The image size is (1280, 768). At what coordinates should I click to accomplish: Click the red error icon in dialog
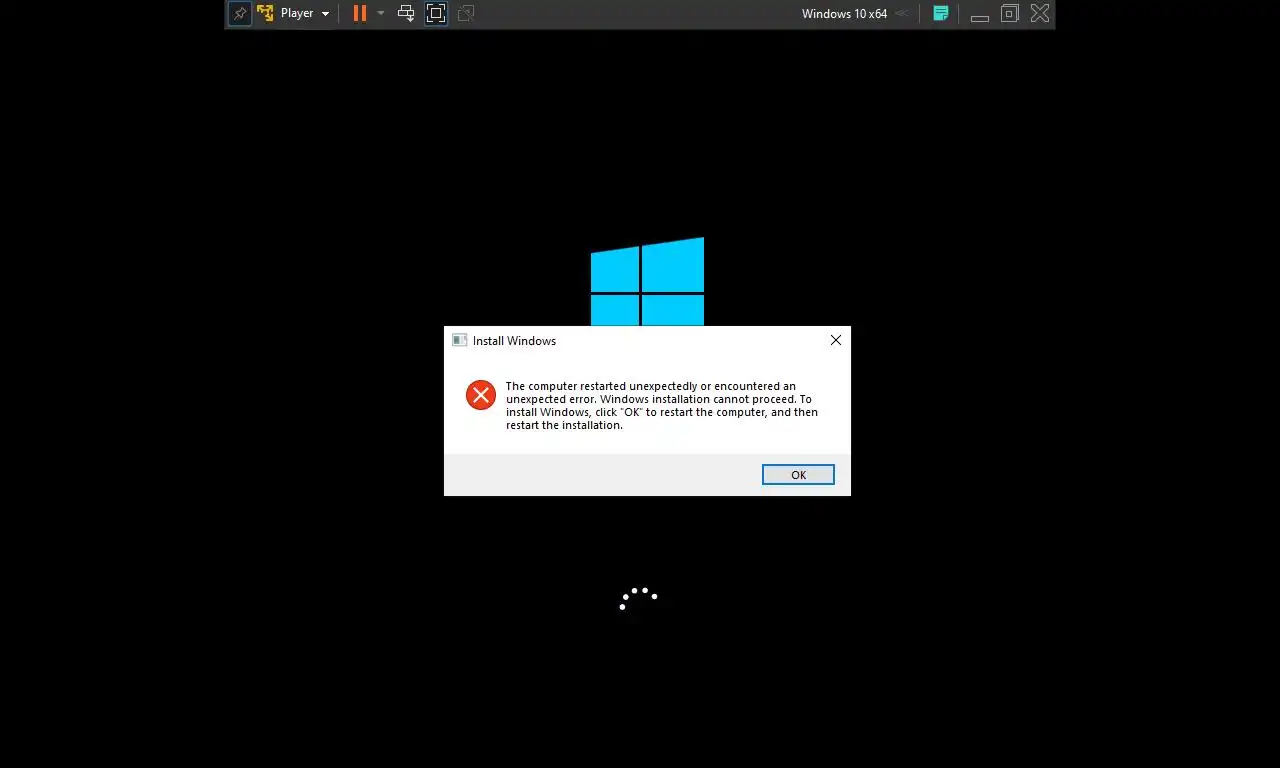click(481, 395)
